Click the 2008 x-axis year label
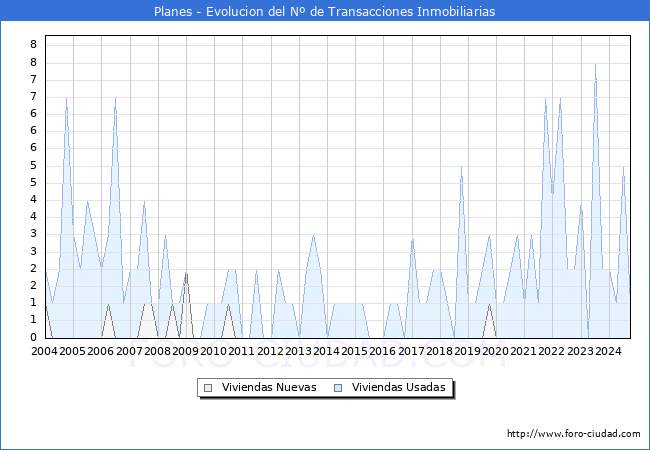The image size is (650, 450). pos(158,351)
